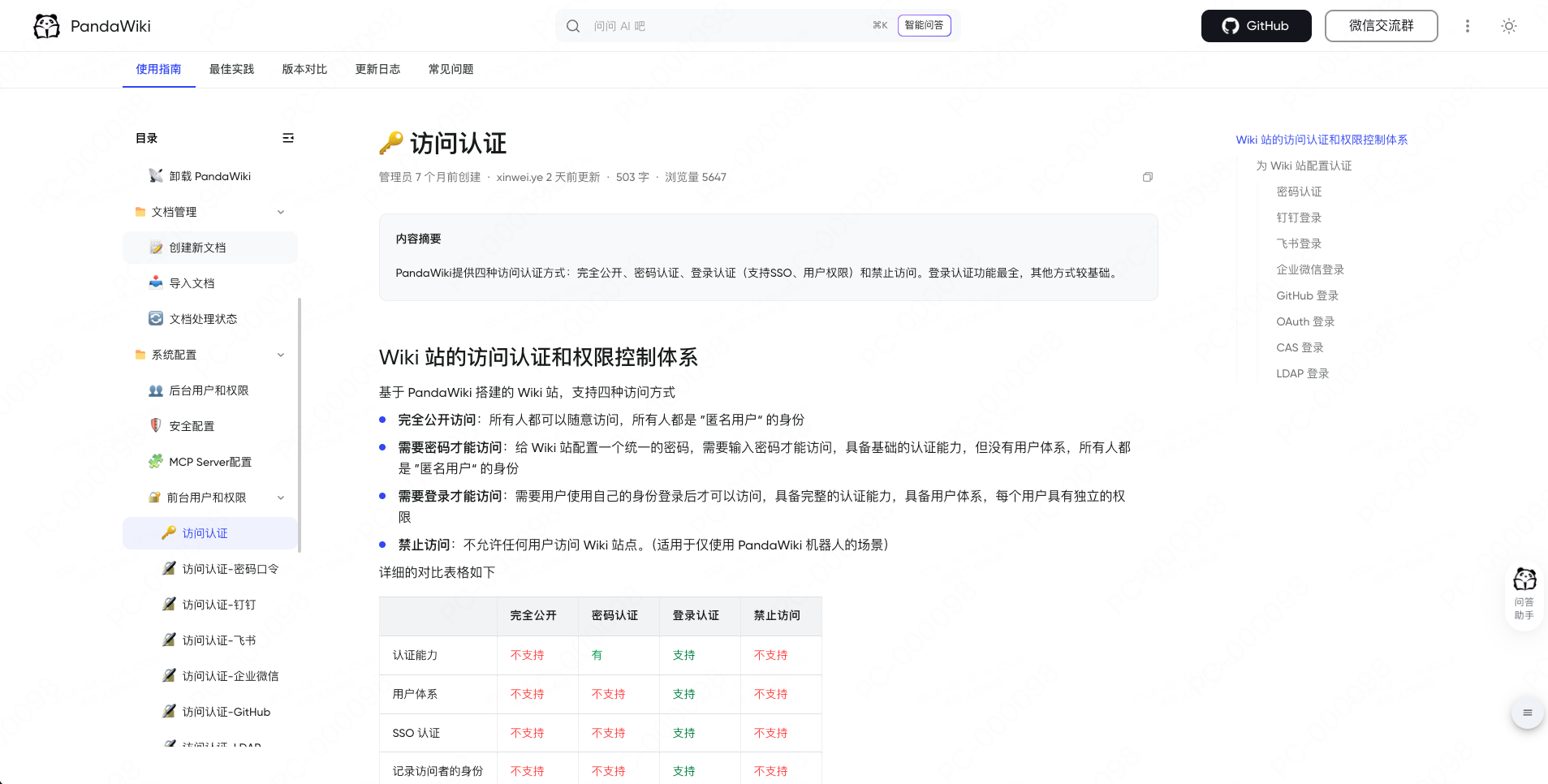Screen dimensions: 1548x784
Task: Click the shield icon next to 安全配置
Action: point(156,425)
